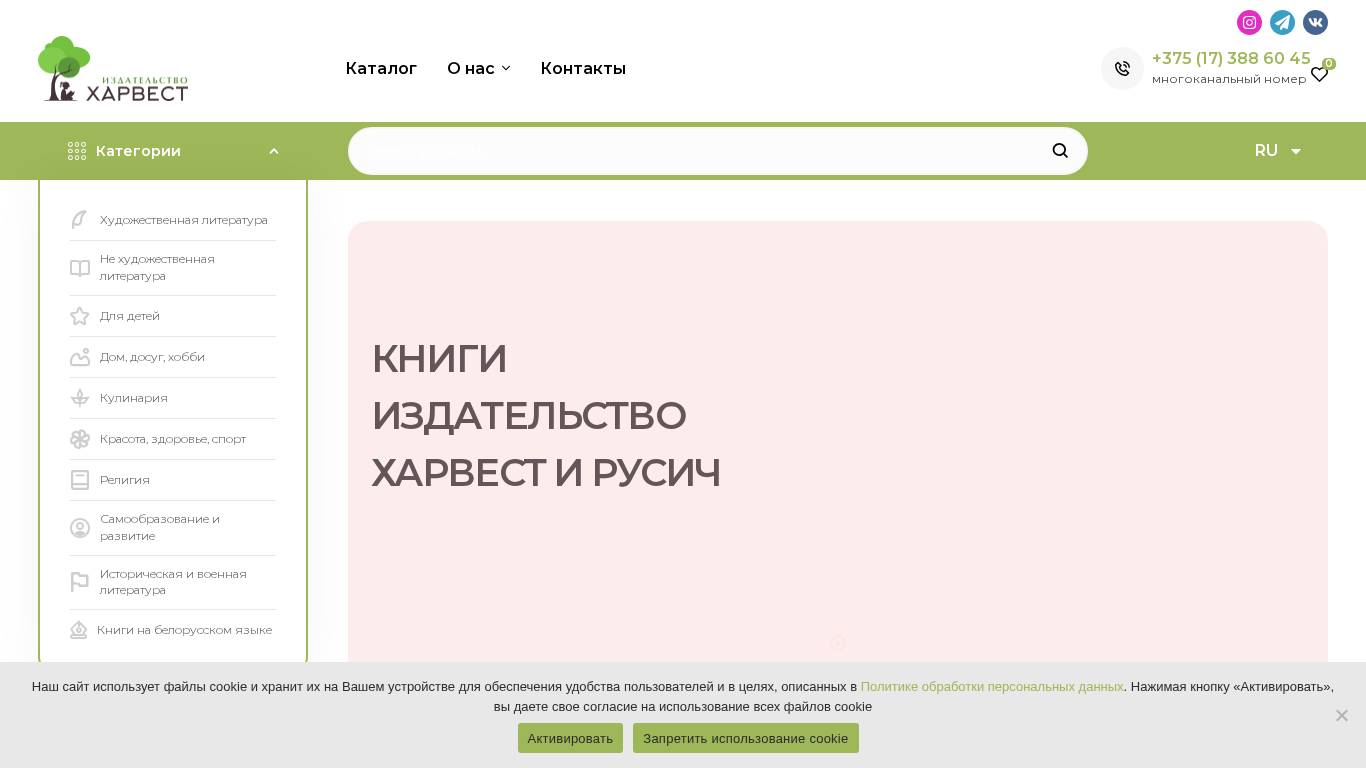
Task: Click the religion book icon
Action: pyautogui.click(x=80, y=480)
